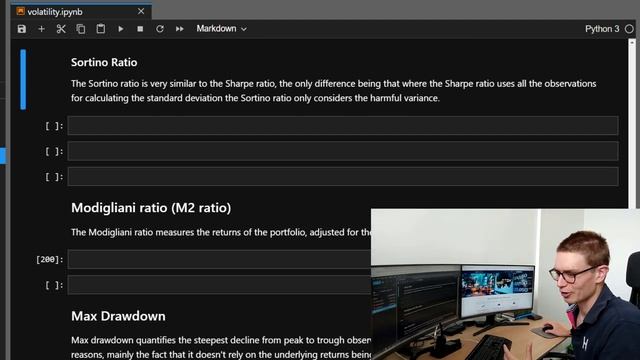
Task: Interrupt the kernel with the stop icon
Action: pos(140,29)
